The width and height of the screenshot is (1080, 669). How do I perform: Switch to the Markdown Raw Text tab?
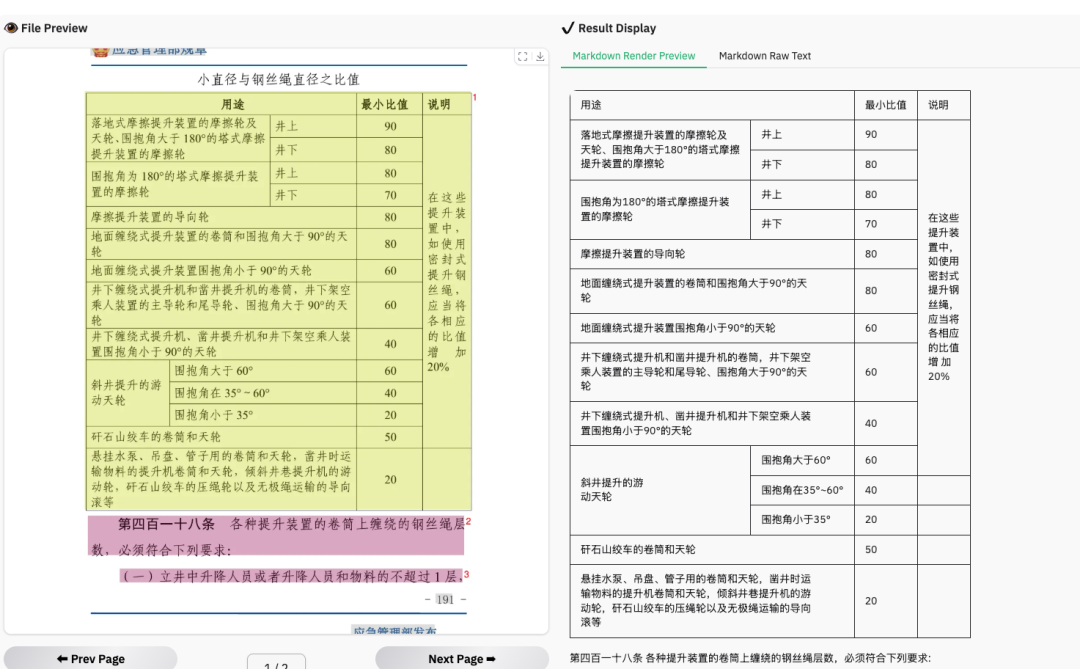point(765,56)
